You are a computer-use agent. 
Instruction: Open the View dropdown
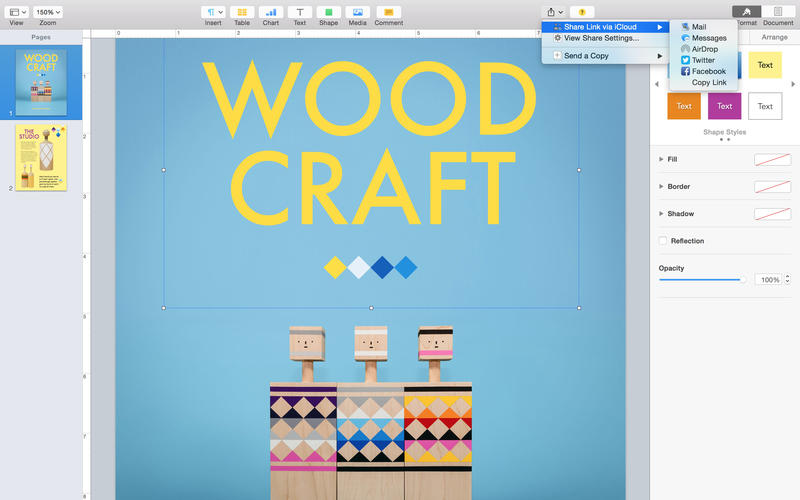click(16, 12)
